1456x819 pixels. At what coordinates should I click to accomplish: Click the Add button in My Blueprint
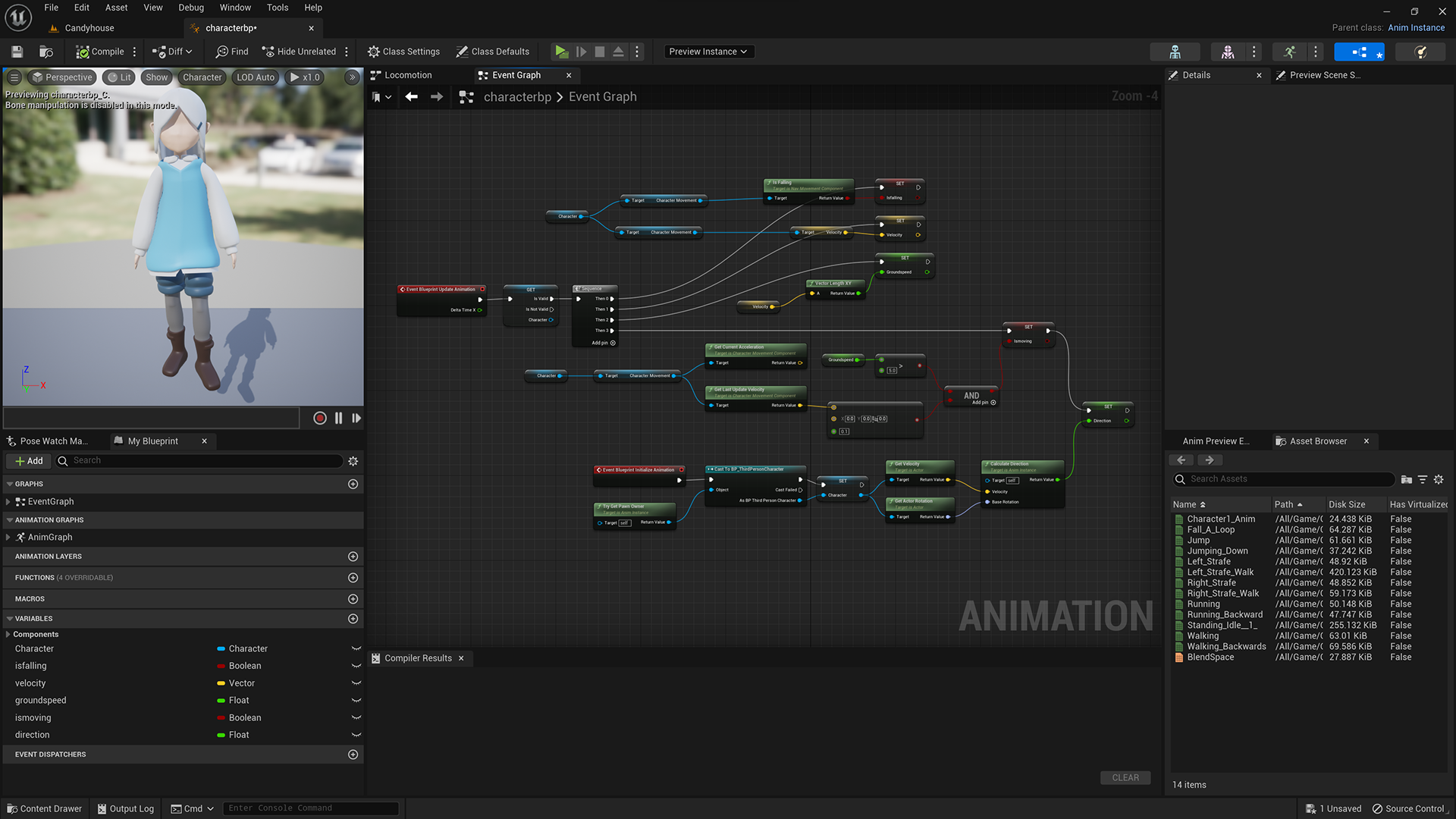[29, 461]
